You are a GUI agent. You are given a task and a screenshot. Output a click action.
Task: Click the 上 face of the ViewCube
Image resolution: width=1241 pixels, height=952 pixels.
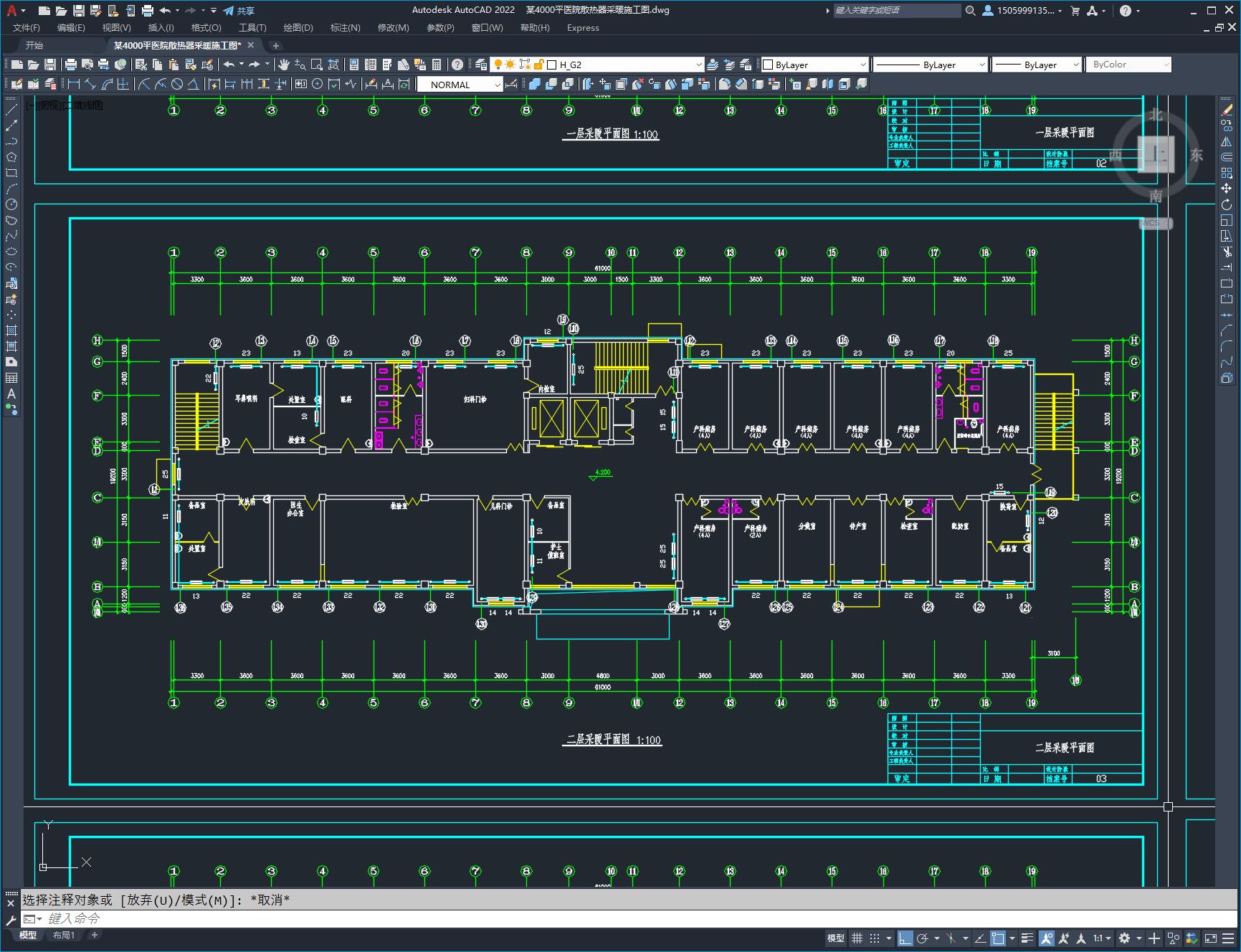coord(1156,155)
